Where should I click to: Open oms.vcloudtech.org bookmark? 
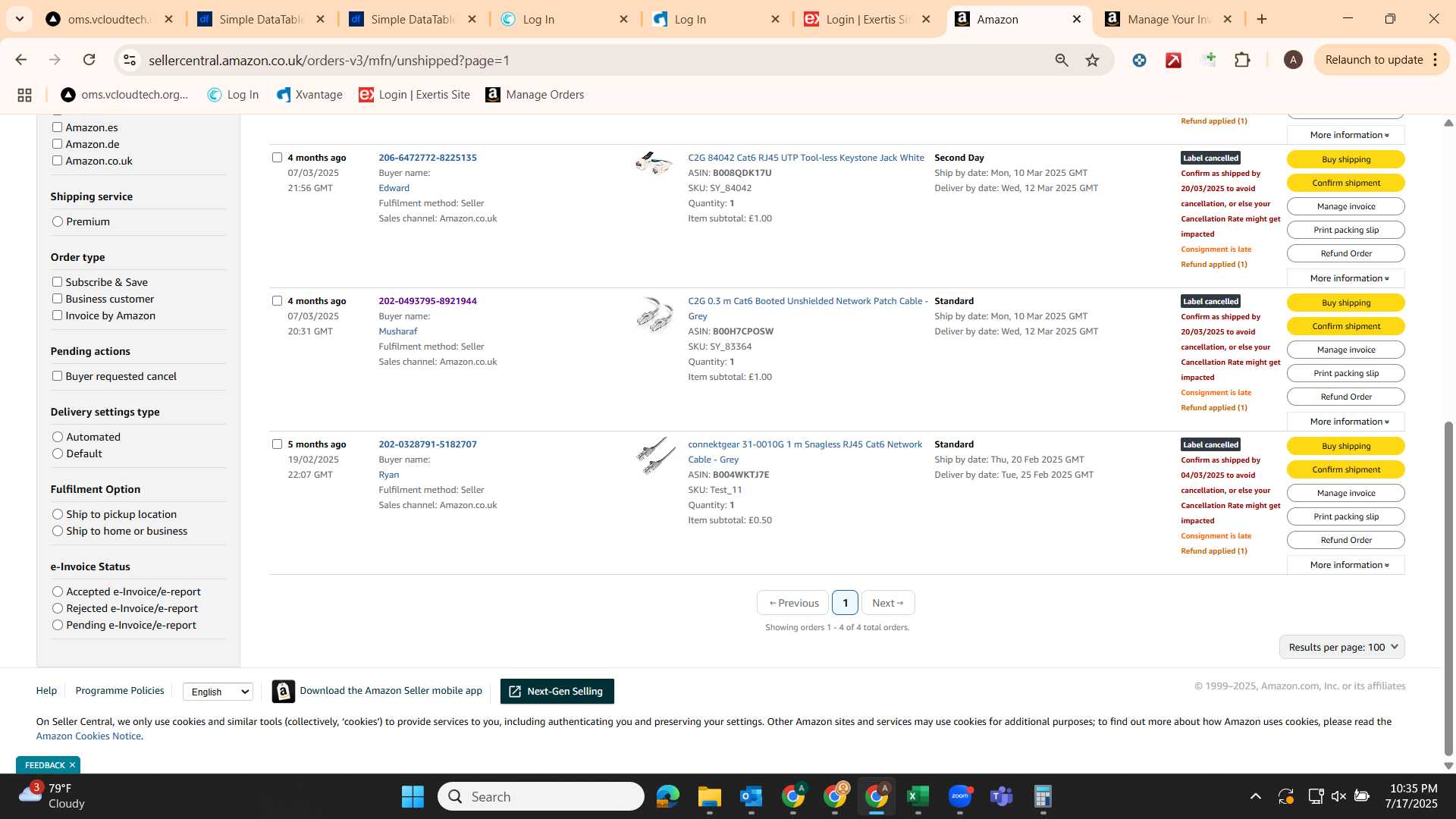point(125,95)
